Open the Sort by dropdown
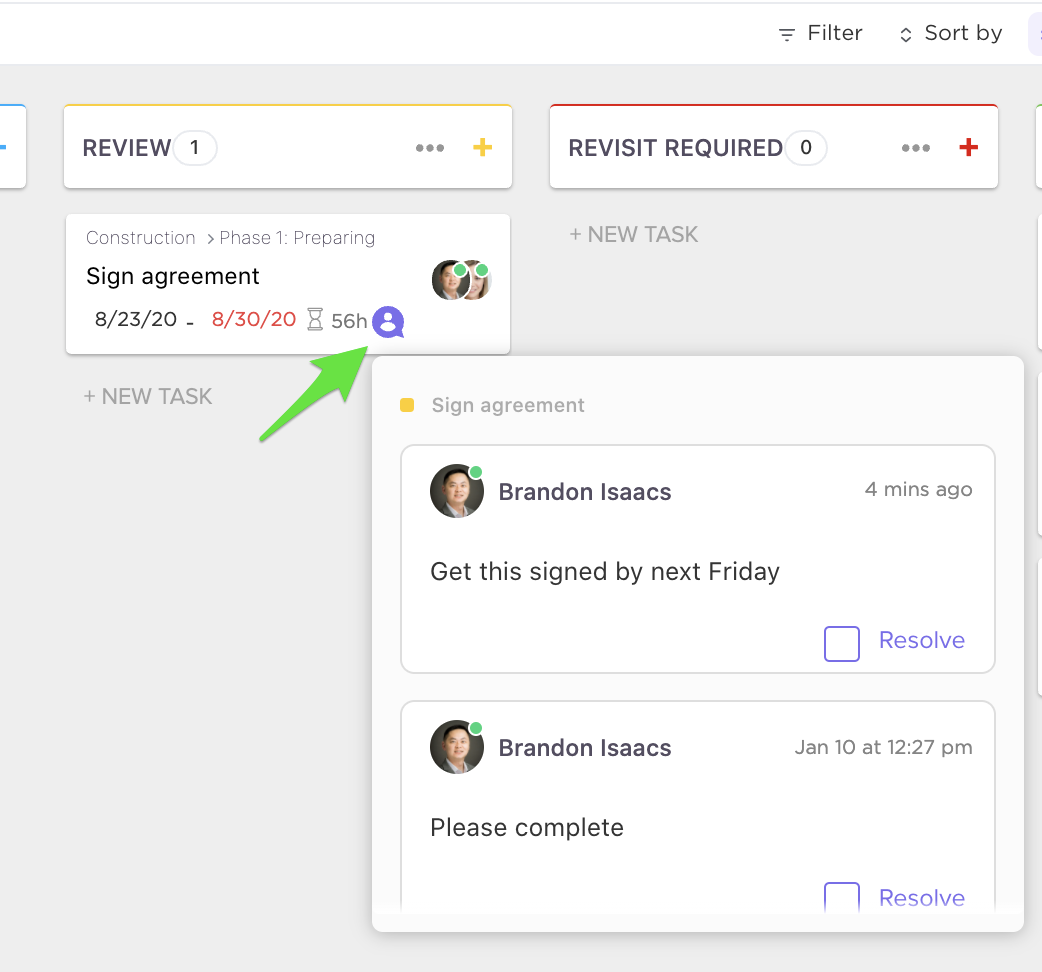Viewport: 1042px width, 972px height. (950, 34)
